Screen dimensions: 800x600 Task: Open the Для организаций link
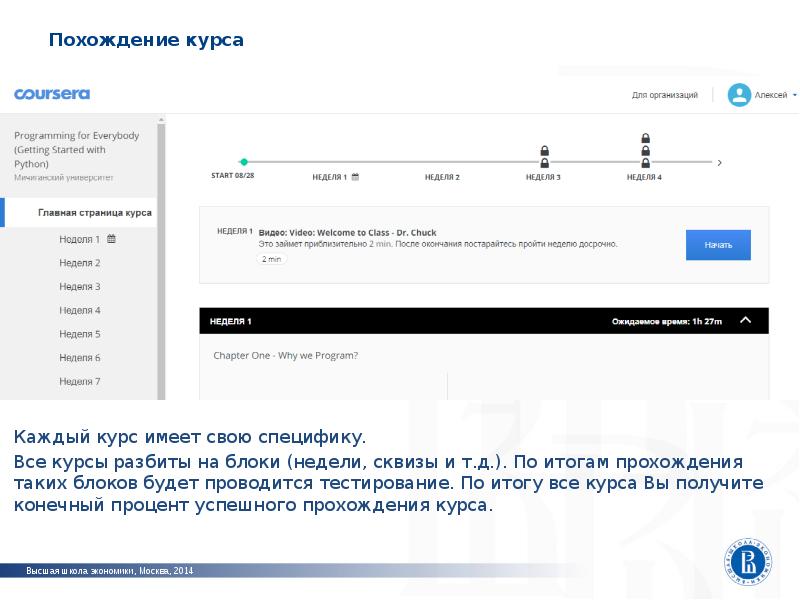coord(664,95)
